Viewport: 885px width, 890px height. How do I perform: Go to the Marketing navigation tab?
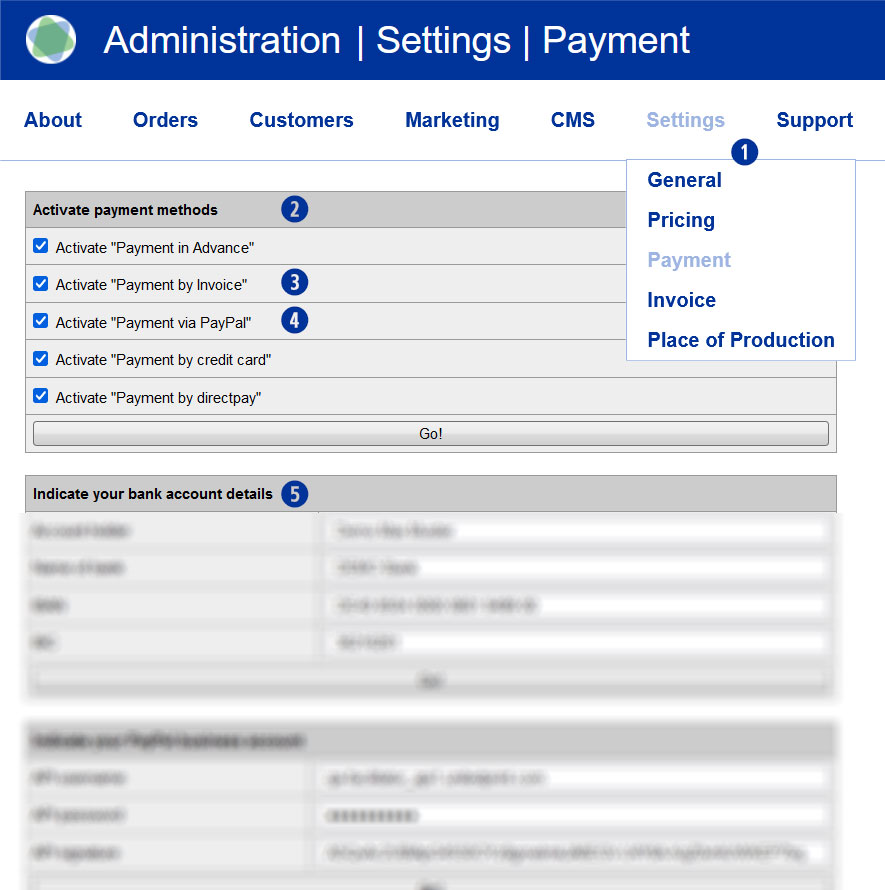(x=452, y=120)
